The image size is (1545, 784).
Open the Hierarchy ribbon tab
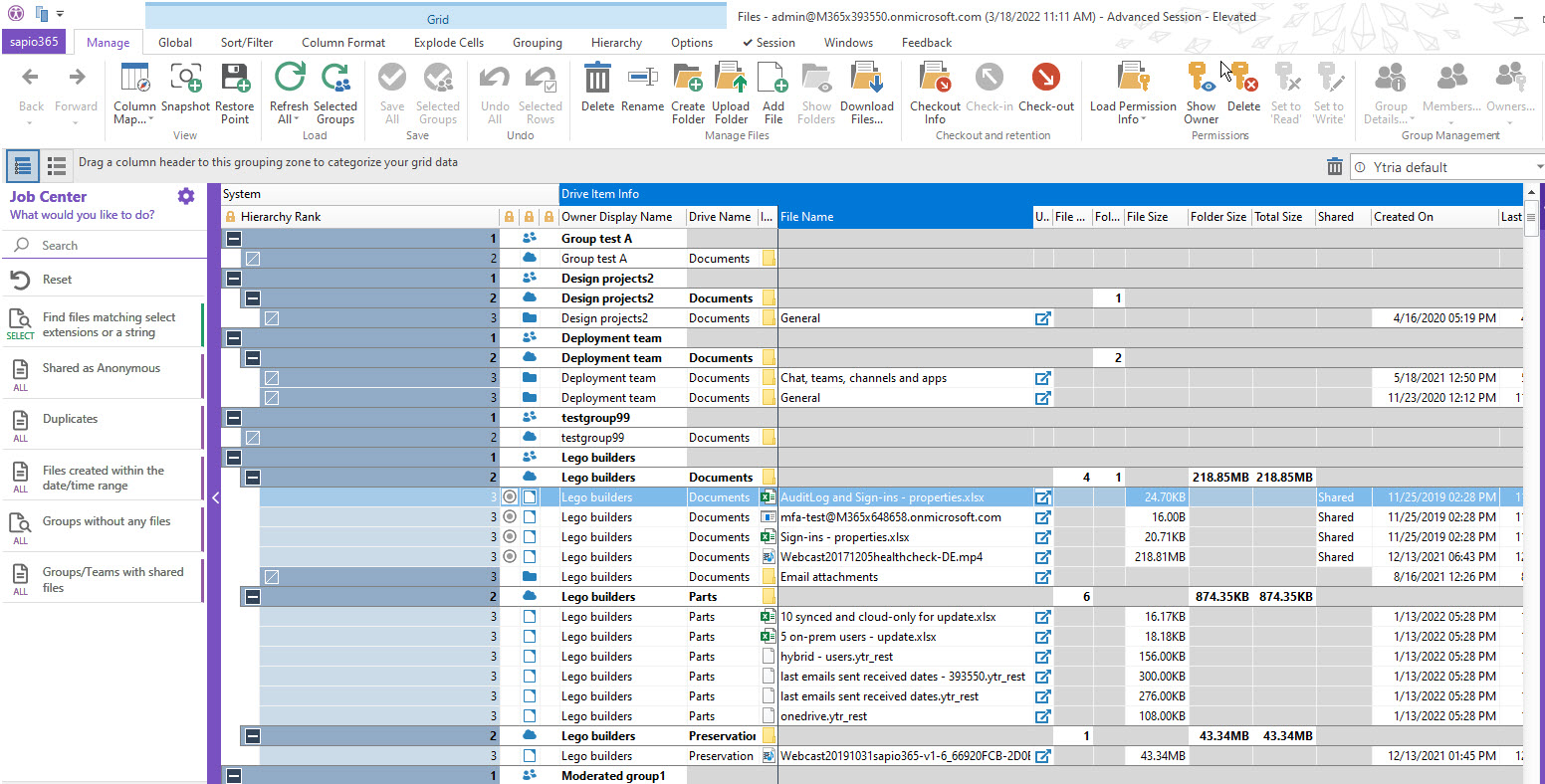coord(616,43)
